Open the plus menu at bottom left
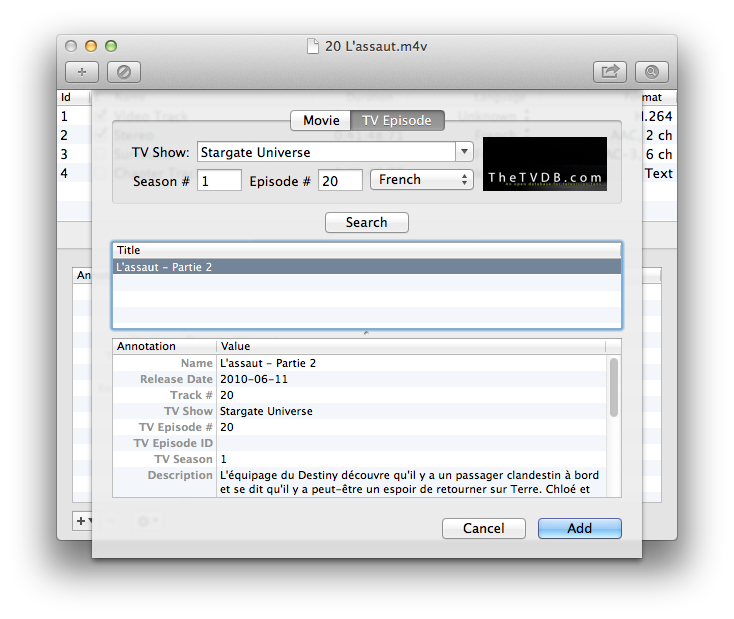734x619 pixels. [83, 521]
